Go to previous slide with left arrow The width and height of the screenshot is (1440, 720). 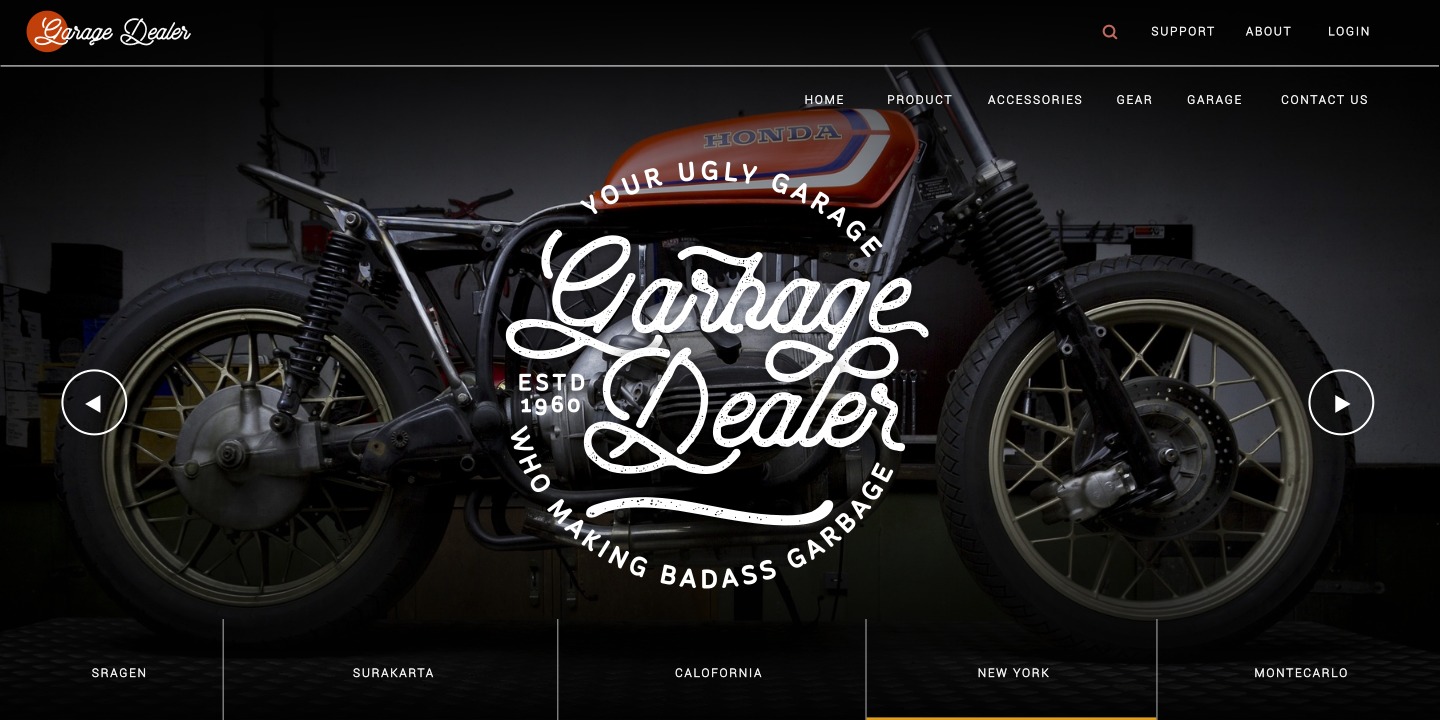pyautogui.click(x=94, y=403)
